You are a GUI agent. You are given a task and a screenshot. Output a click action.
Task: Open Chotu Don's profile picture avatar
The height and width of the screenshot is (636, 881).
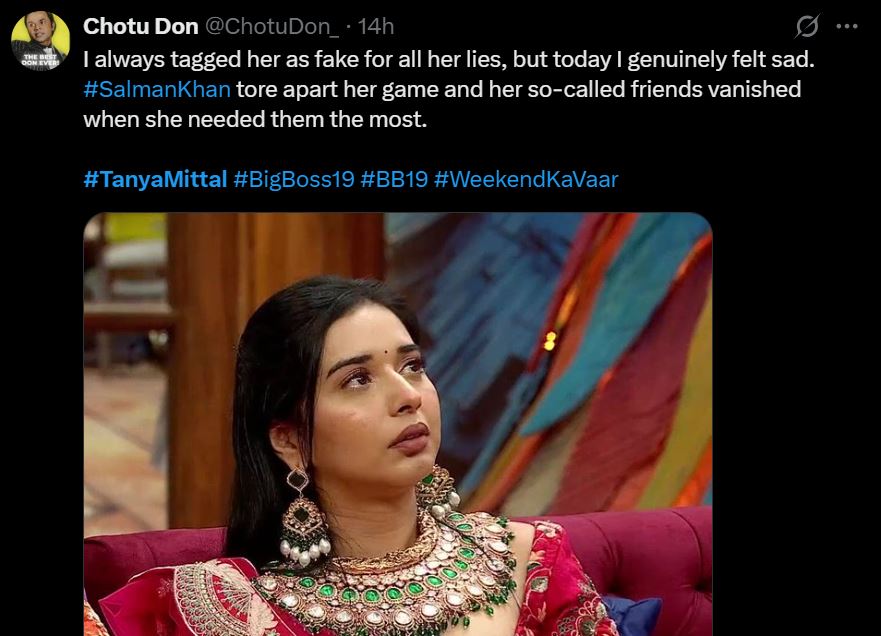[x=40, y=41]
